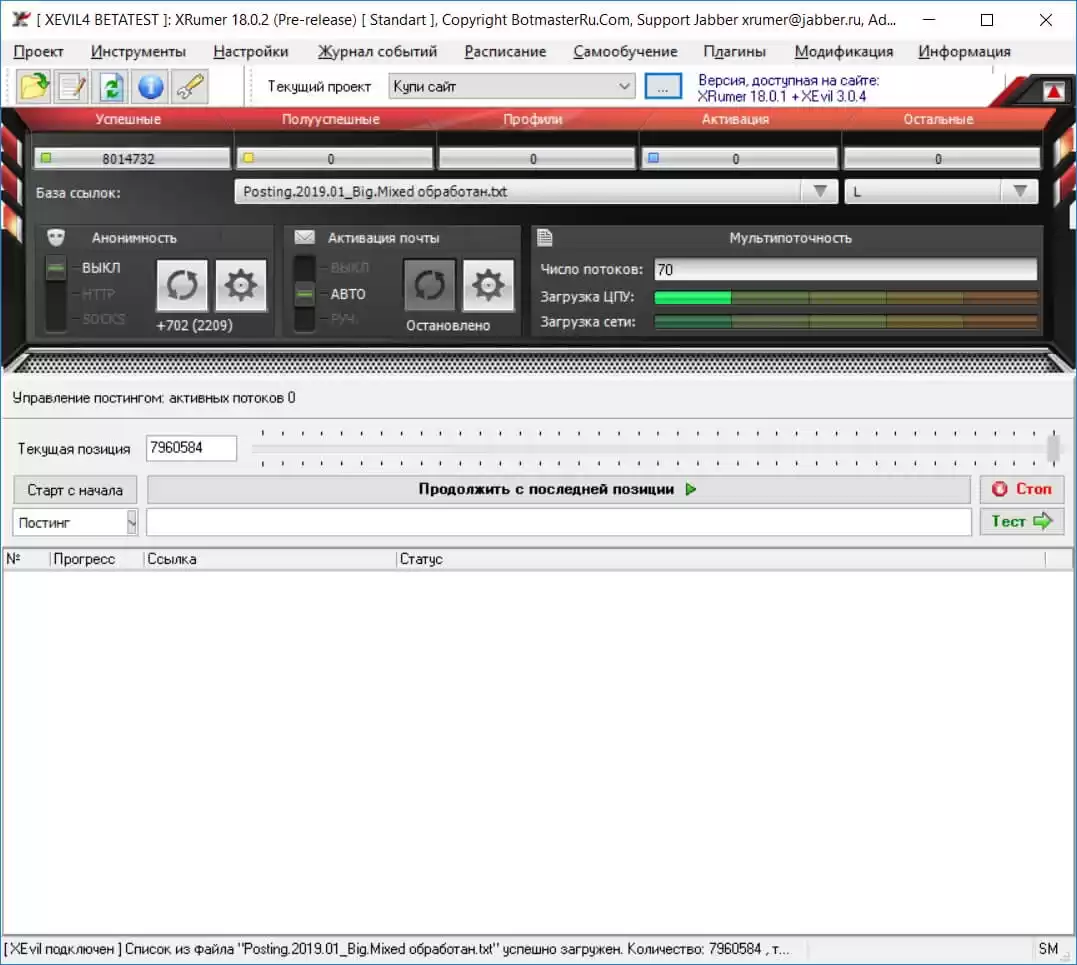Viewport: 1077px width, 965px height.
Task: Open the blue info icon
Action: click(x=150, y=87)
